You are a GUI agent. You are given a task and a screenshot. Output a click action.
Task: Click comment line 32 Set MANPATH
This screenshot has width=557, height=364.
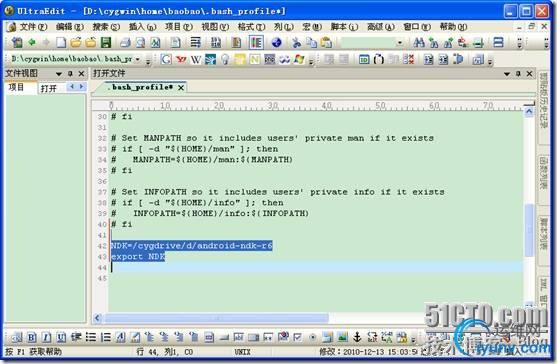pyautogui.click(x=272, y=138)
